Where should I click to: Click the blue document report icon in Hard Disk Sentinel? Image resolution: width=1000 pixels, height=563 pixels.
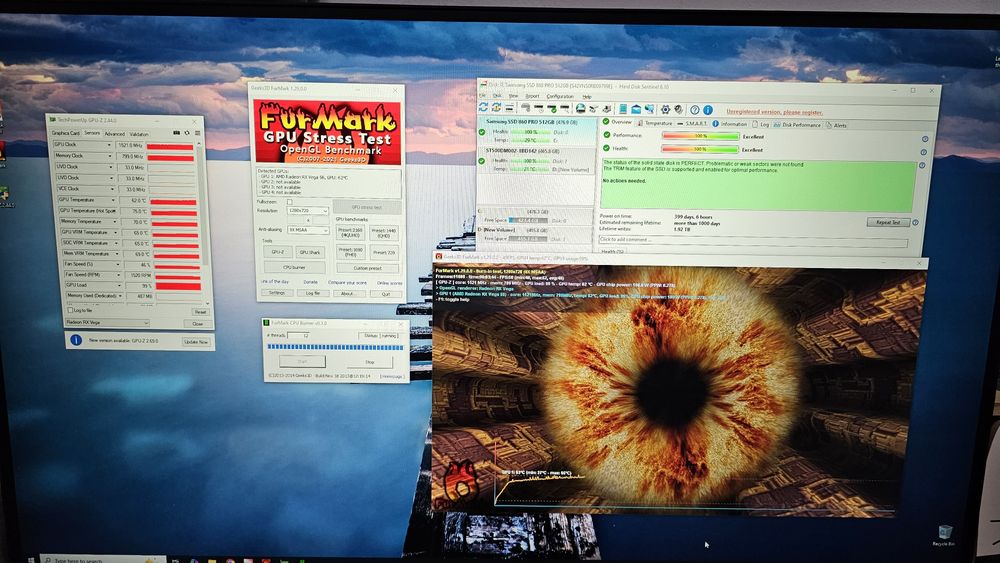coord(622,108)
